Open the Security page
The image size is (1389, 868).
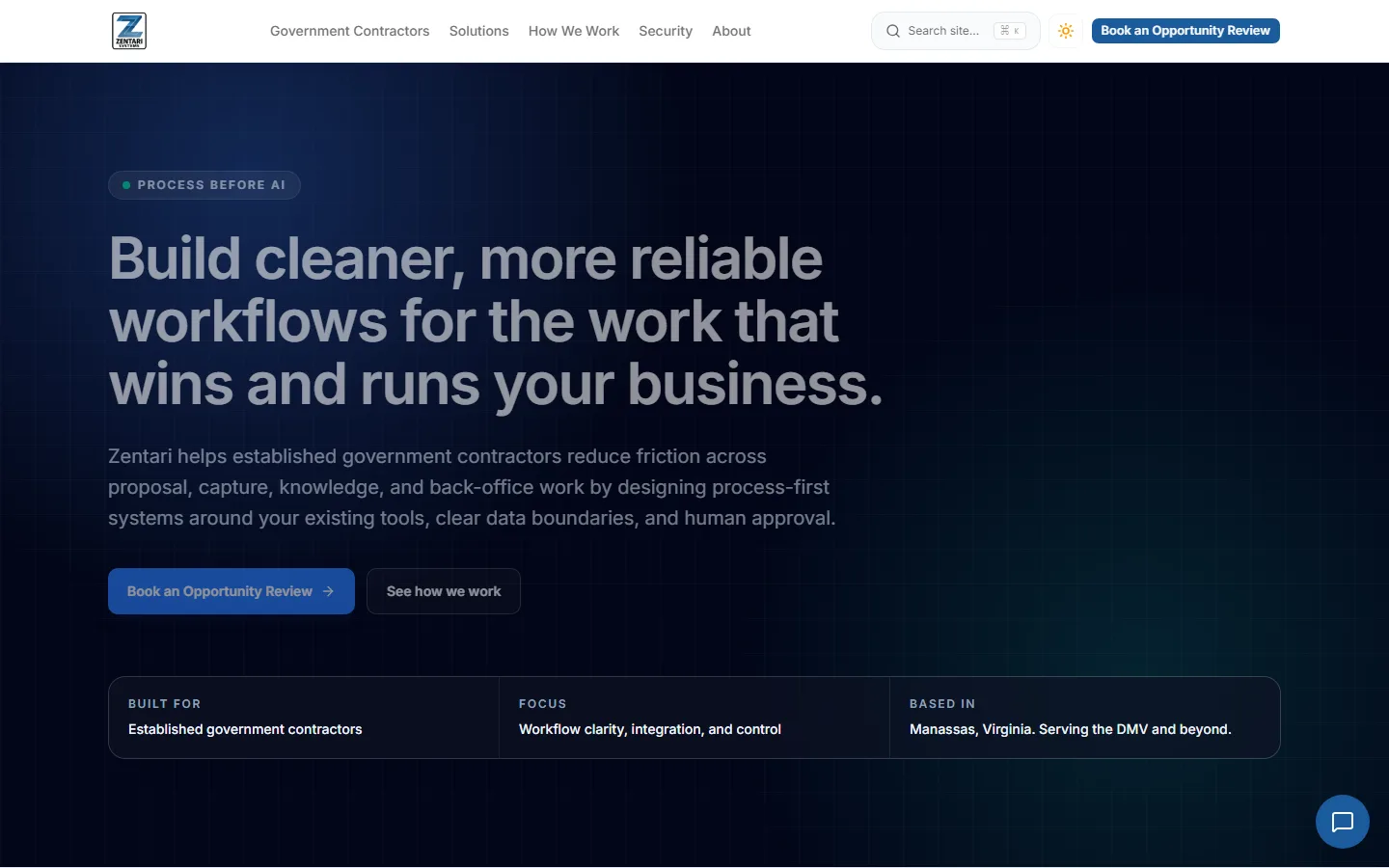pyautogui.click(x=666, y=31)
